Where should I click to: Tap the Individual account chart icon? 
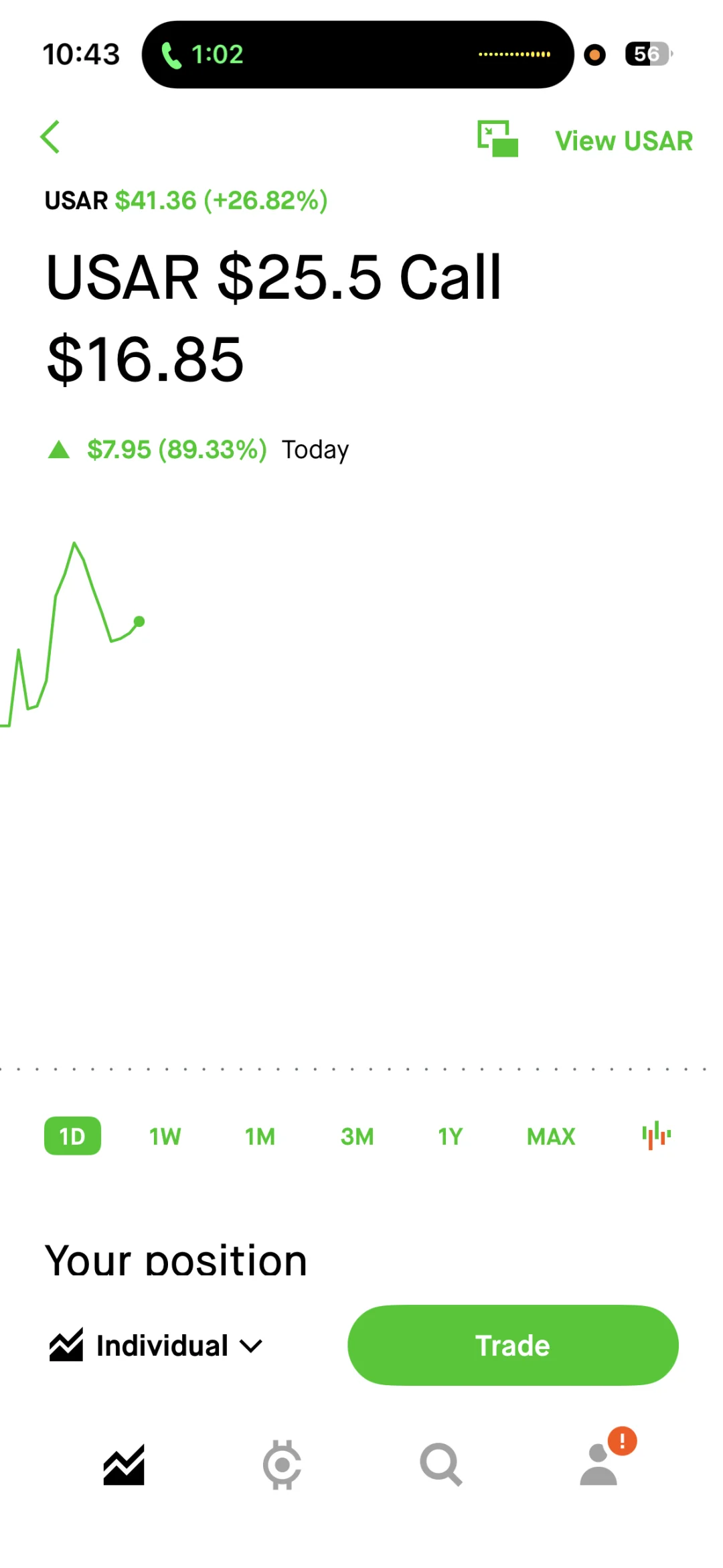[66, 1345]
